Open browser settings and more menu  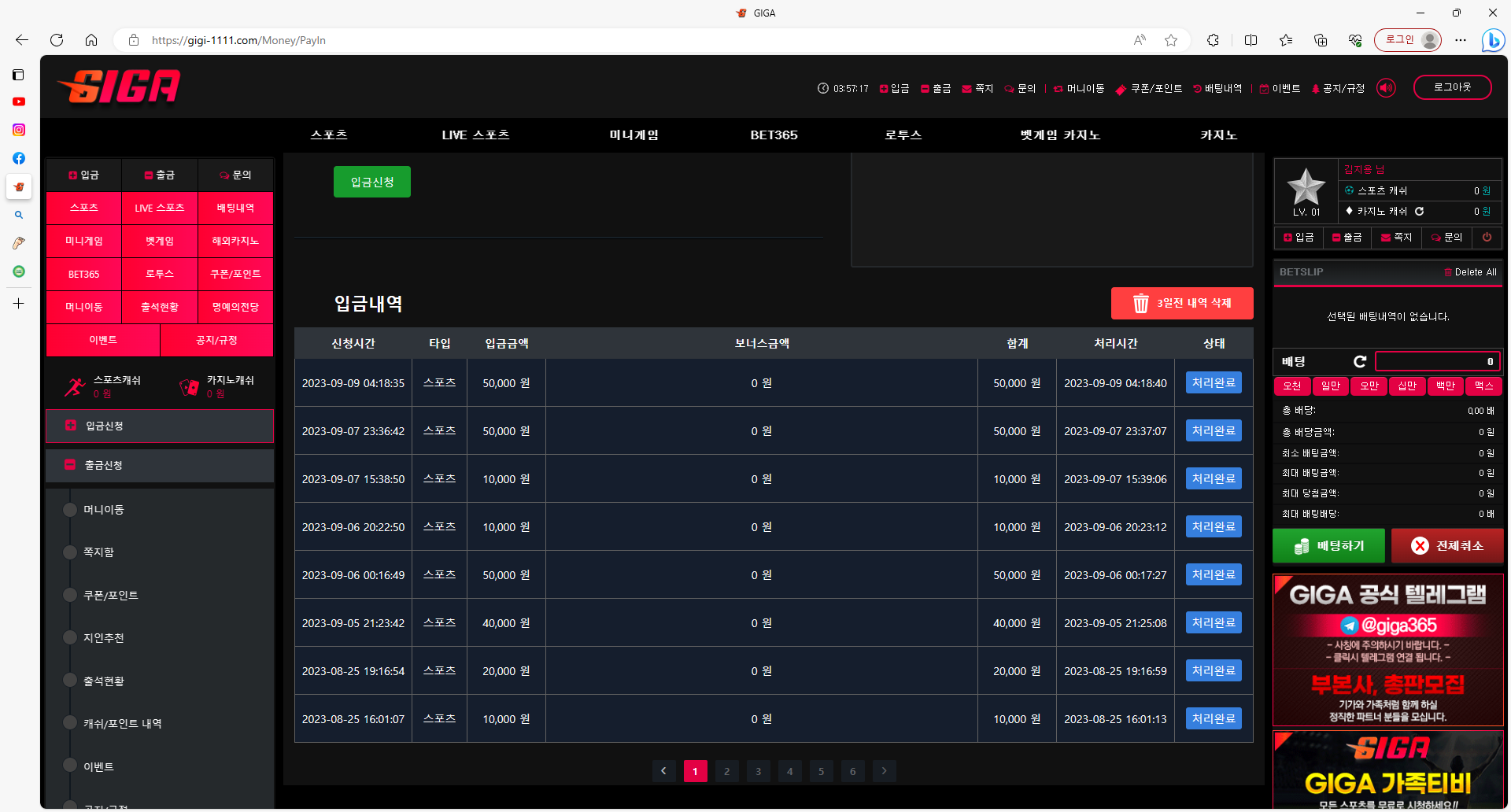[x=1461, y=40]
